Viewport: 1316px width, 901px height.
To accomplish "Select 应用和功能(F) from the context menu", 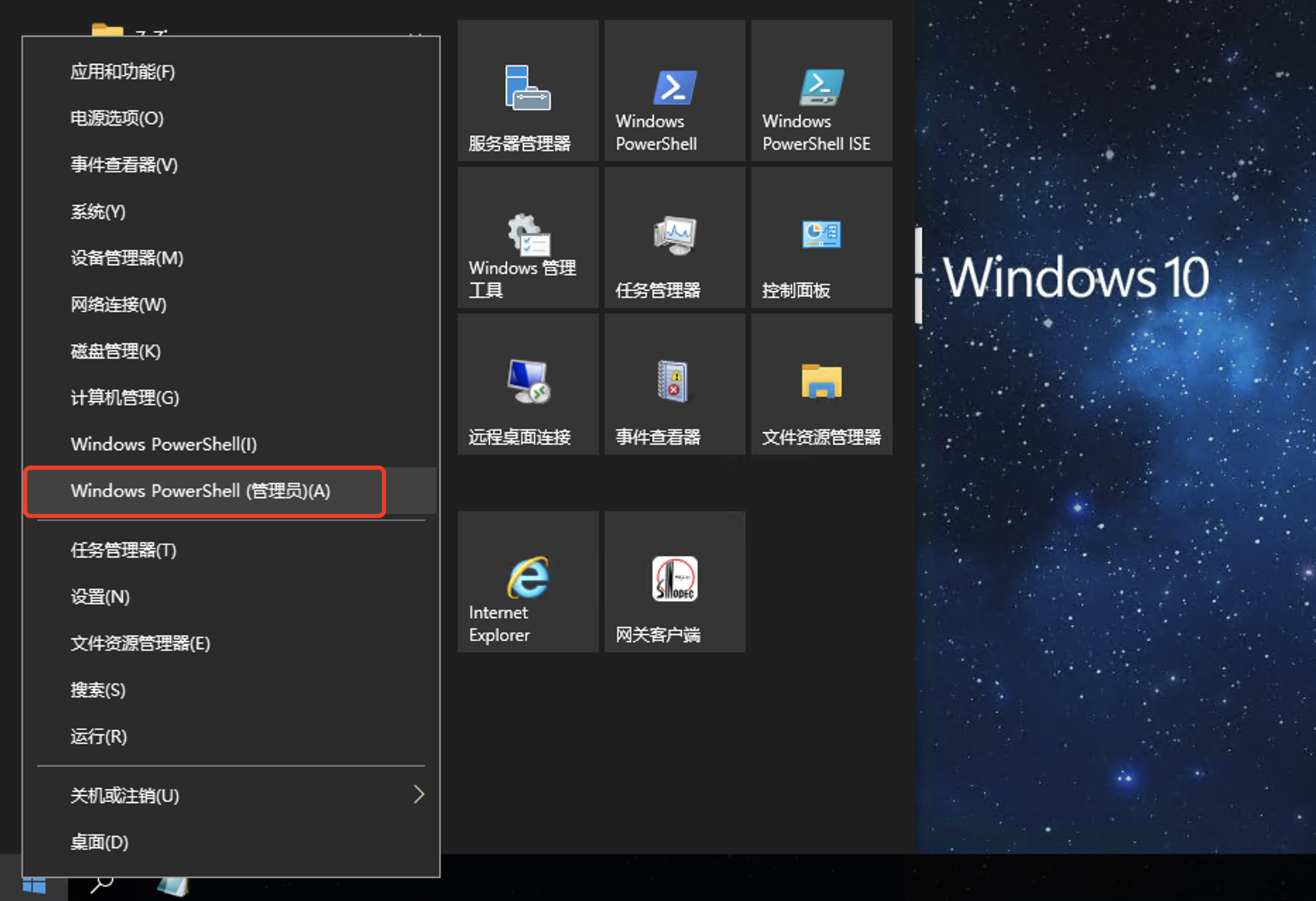I will (x=231, y=71).
